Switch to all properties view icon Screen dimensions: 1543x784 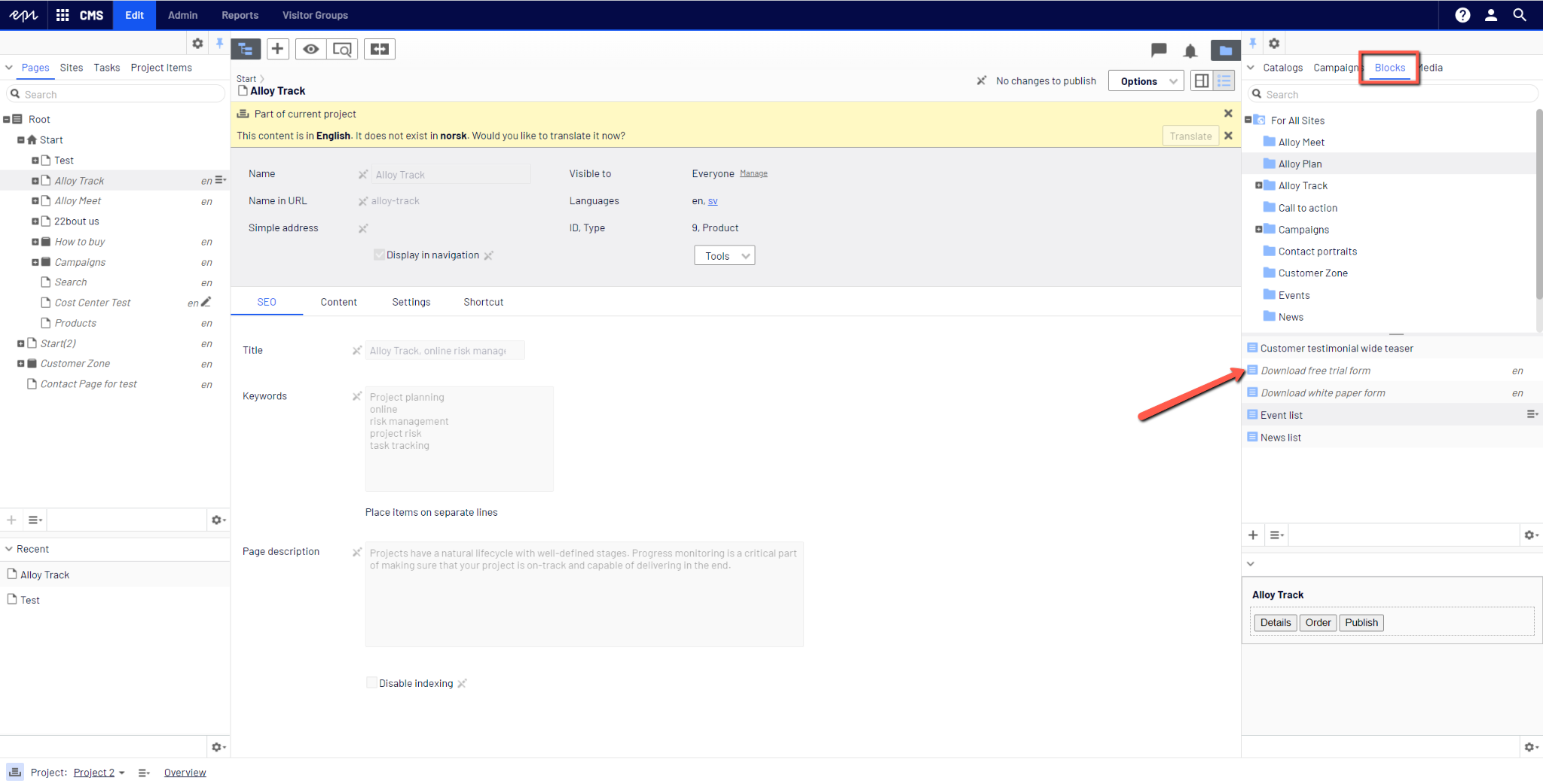[x=1224, y=81]
